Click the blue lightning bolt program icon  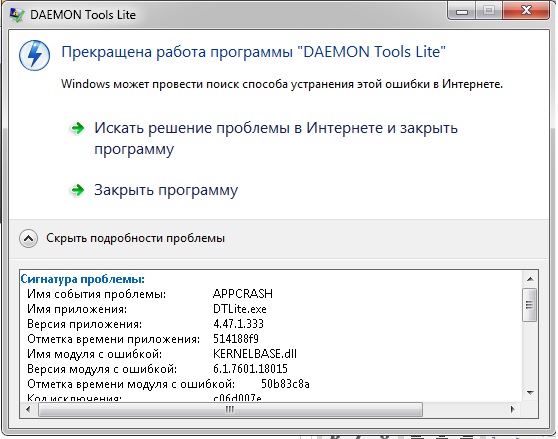35,55
